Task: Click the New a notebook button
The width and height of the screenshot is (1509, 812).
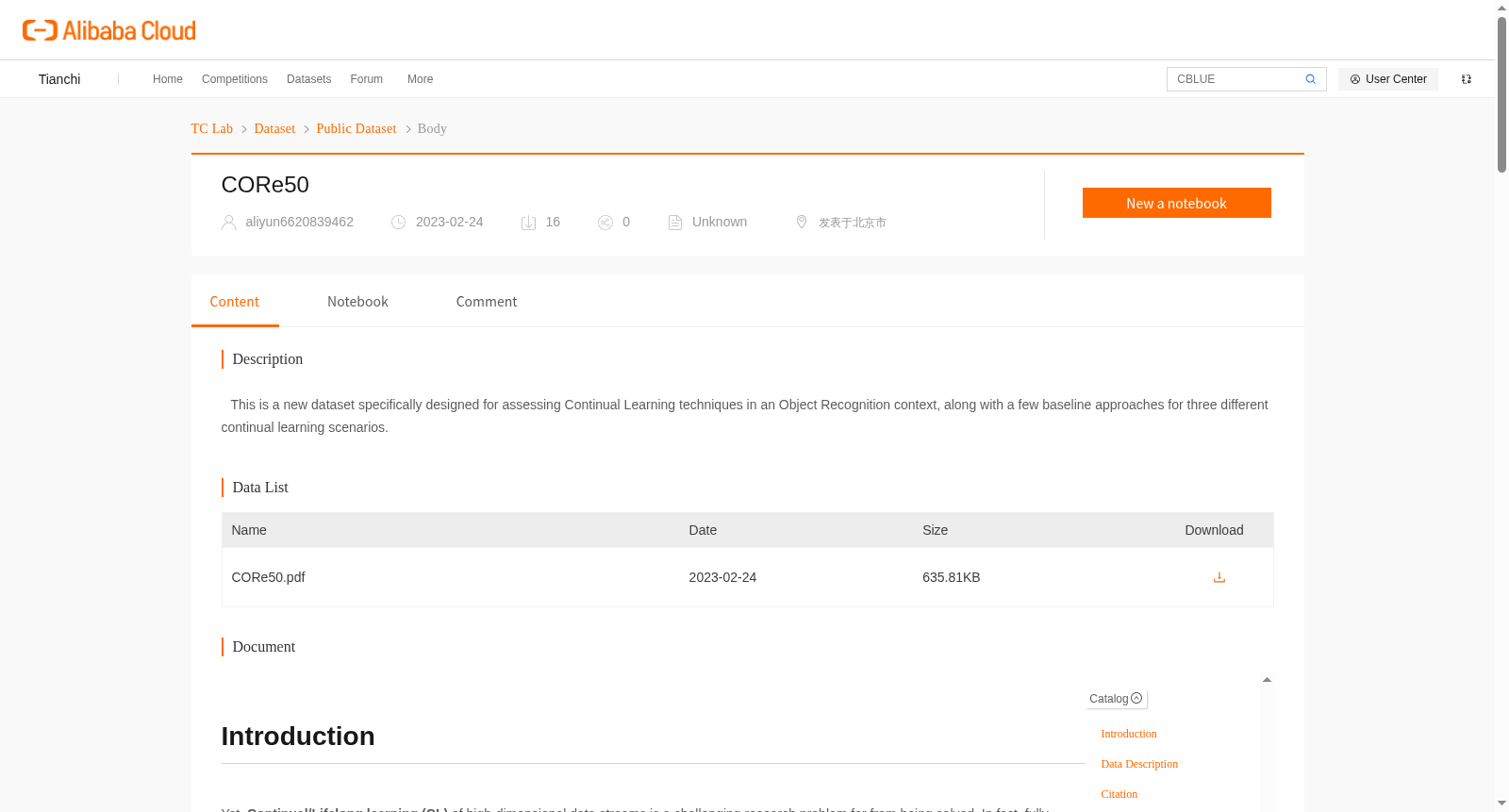Action: pos(1177,203)
